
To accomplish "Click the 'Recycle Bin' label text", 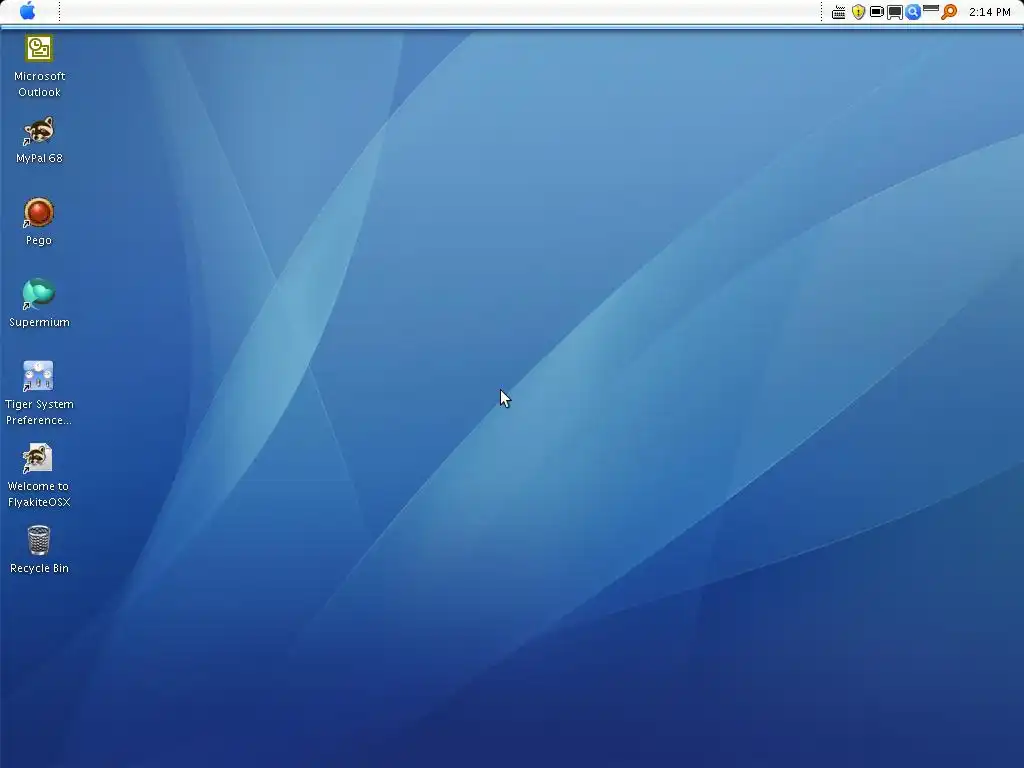I will click(x=39, y=568).
